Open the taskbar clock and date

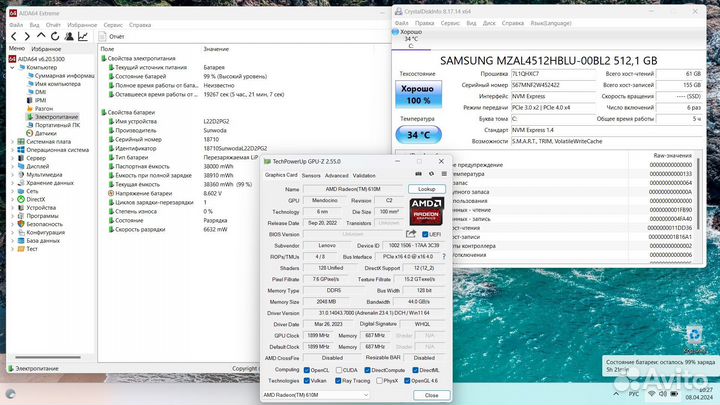click(x=700, y=394)
